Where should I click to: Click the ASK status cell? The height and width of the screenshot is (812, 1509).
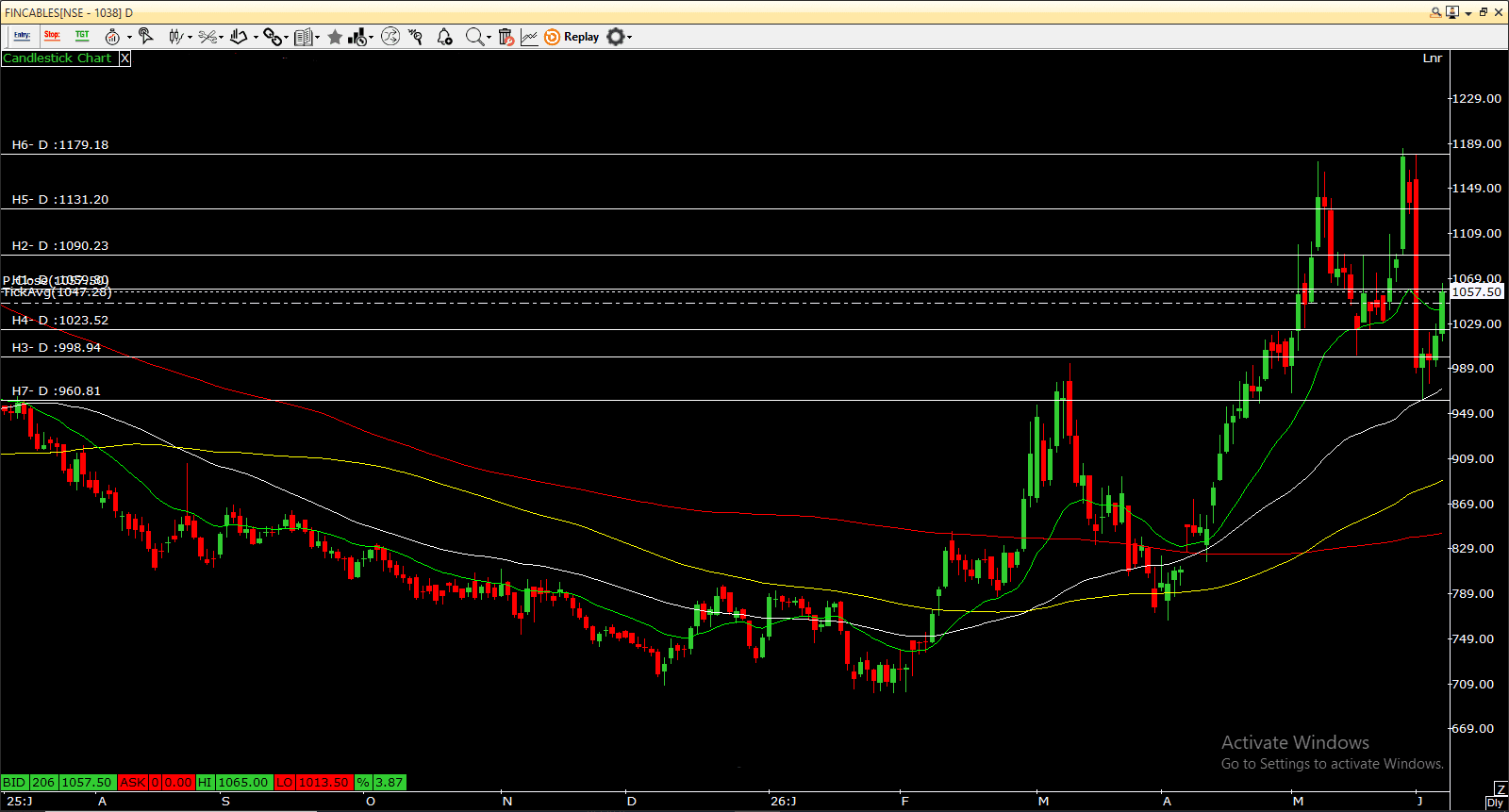tap(133, 782)
